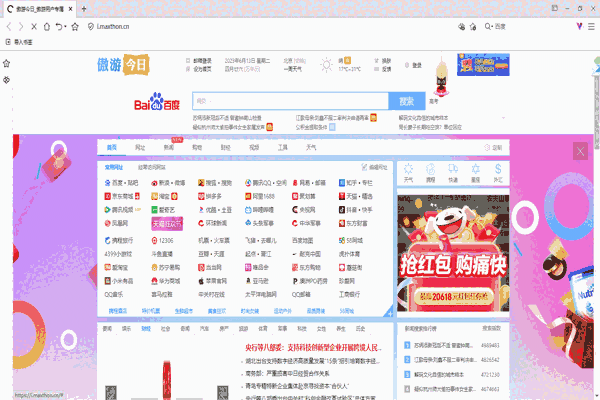
Task: Select the 财经 news category tab
Action: click(146, 328)
